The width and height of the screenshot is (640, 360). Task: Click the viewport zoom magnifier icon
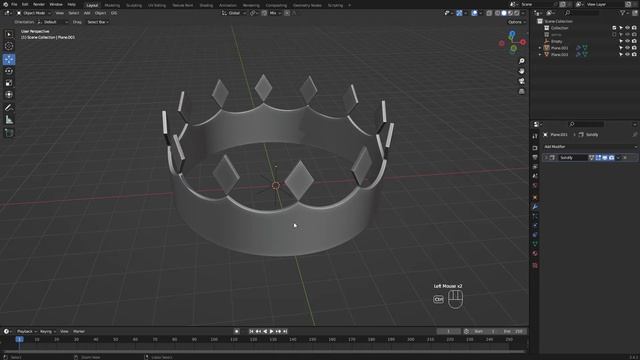(522, 61)
